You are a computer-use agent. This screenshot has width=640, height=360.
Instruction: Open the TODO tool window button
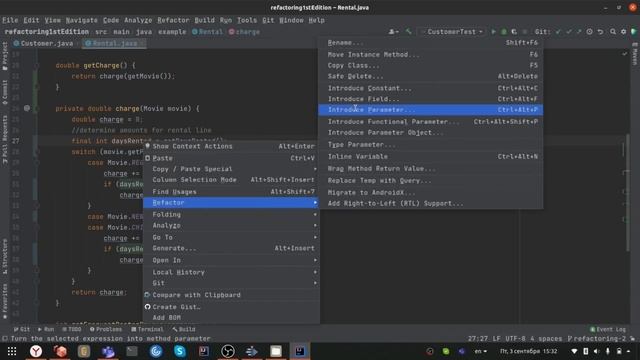pyautogui.click(x=72, y=329)
